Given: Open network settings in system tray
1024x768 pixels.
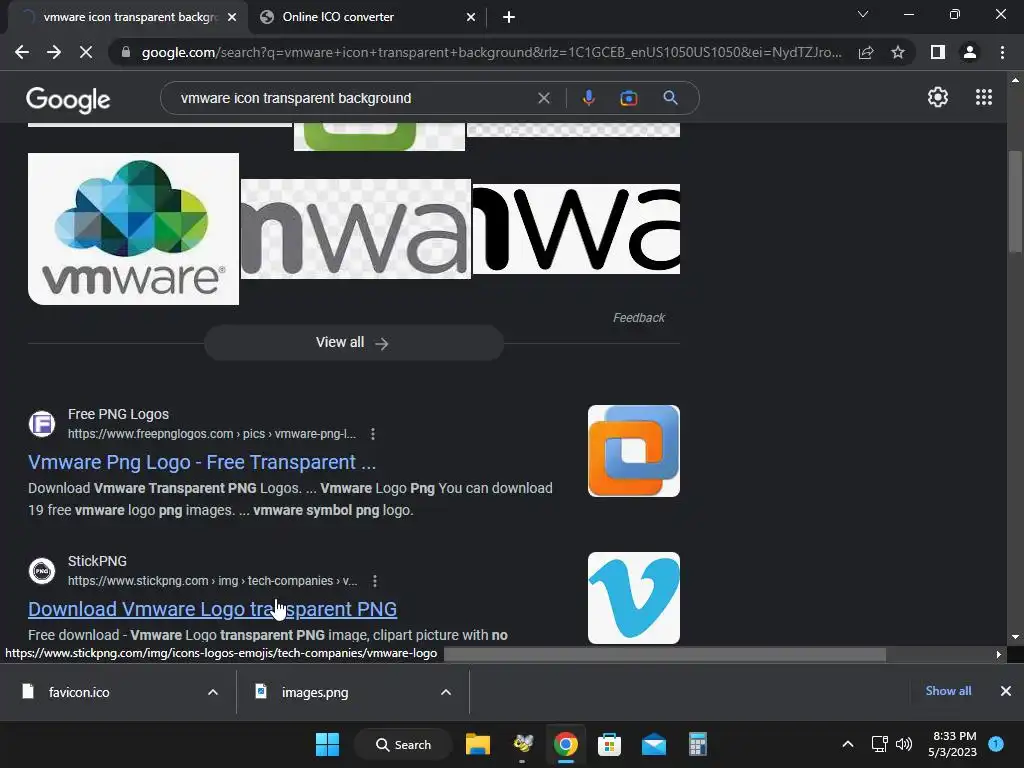Looking at the screenshot, I should point(879,744).
